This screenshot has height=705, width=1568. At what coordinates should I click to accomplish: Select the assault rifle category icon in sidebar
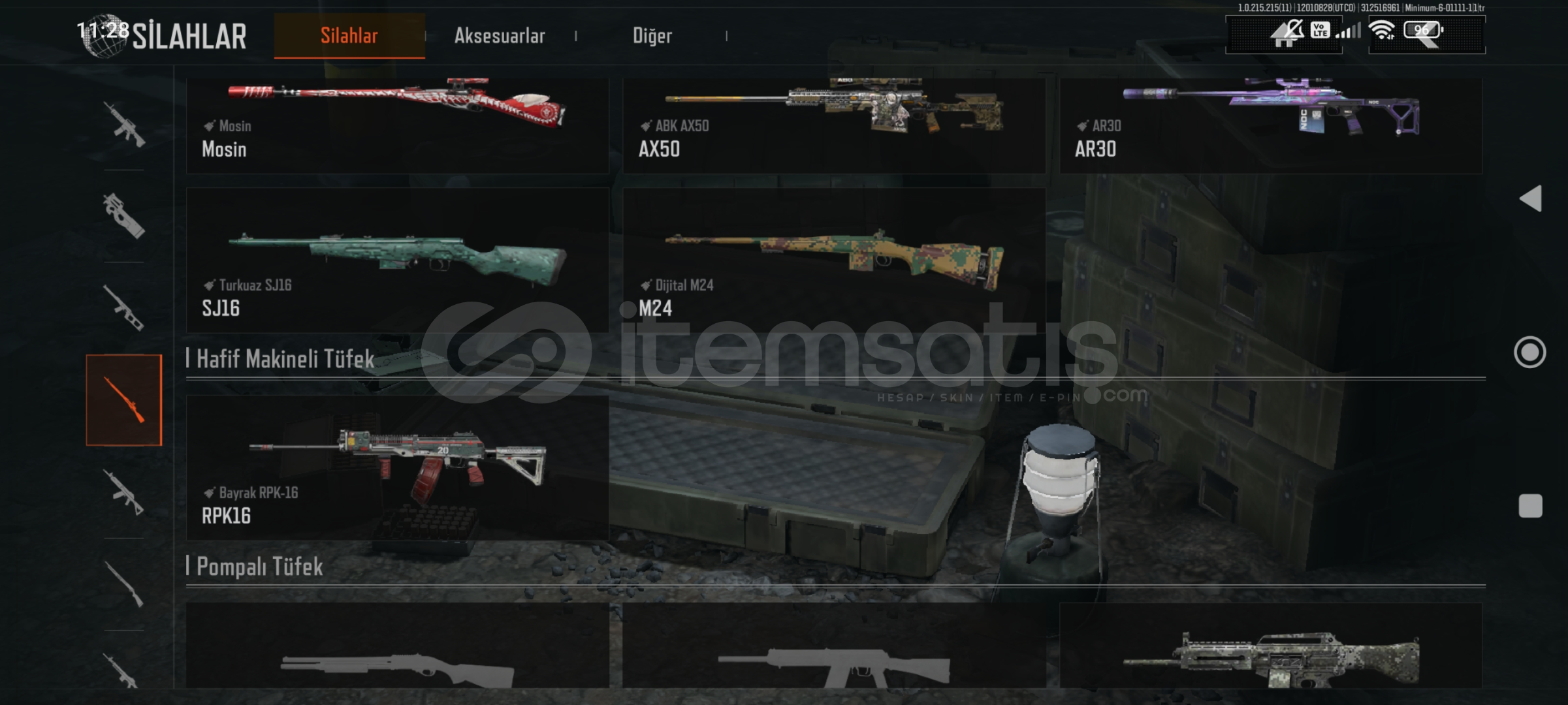124,124
